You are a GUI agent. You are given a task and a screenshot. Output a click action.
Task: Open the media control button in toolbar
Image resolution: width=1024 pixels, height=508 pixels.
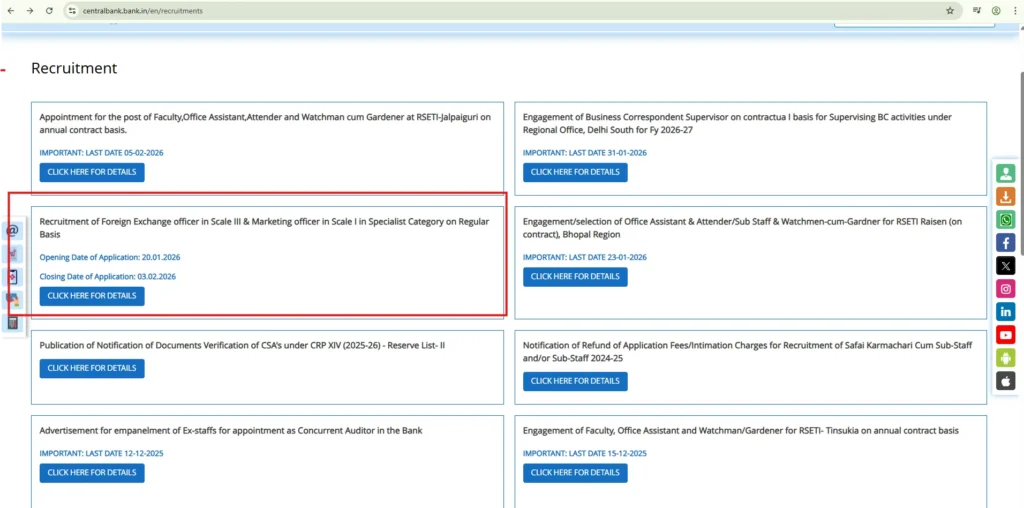(976, 10)
